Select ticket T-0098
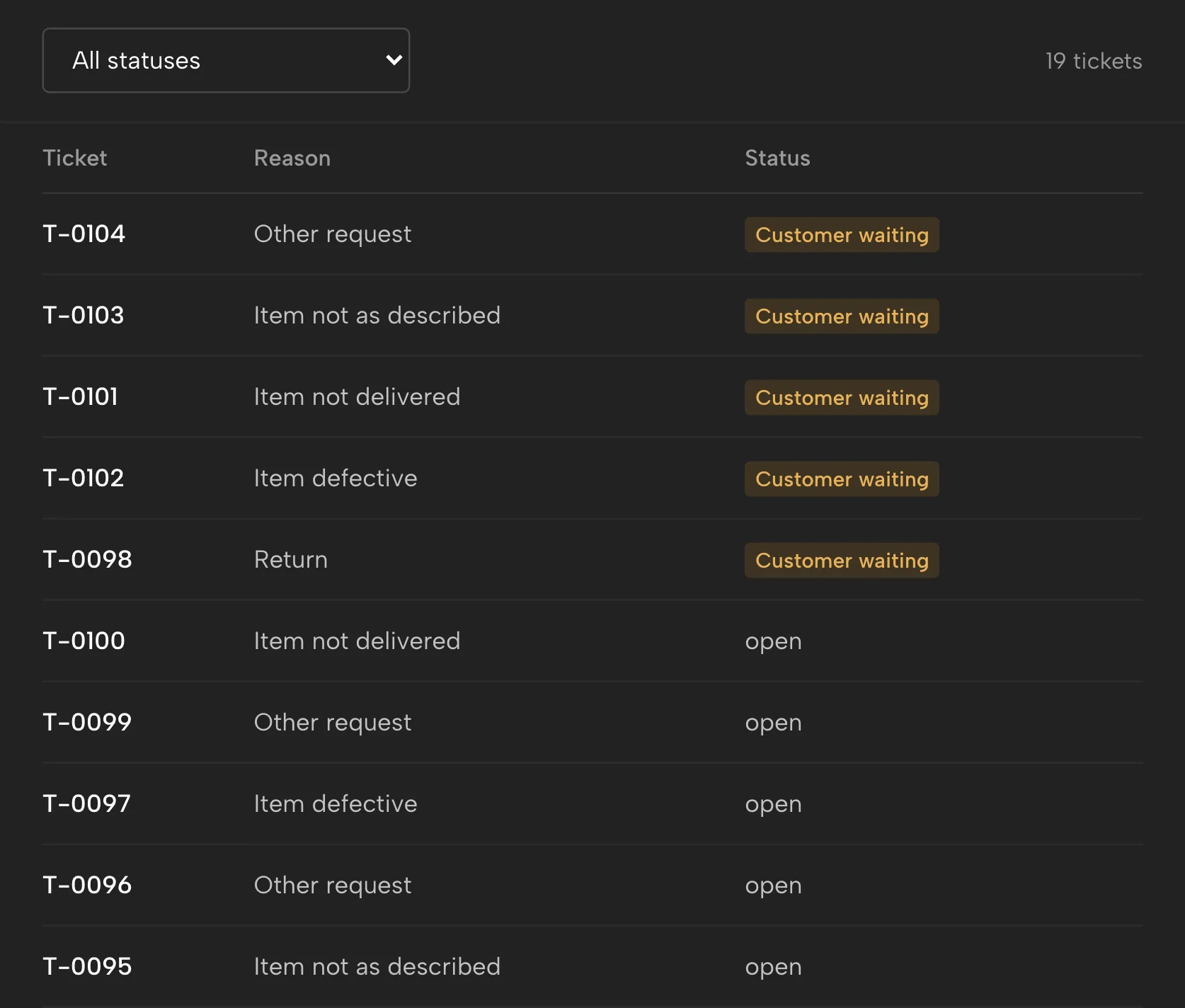Image resolution: width=1185 pixels, height=1008 pixels. [x=87, y=559]
